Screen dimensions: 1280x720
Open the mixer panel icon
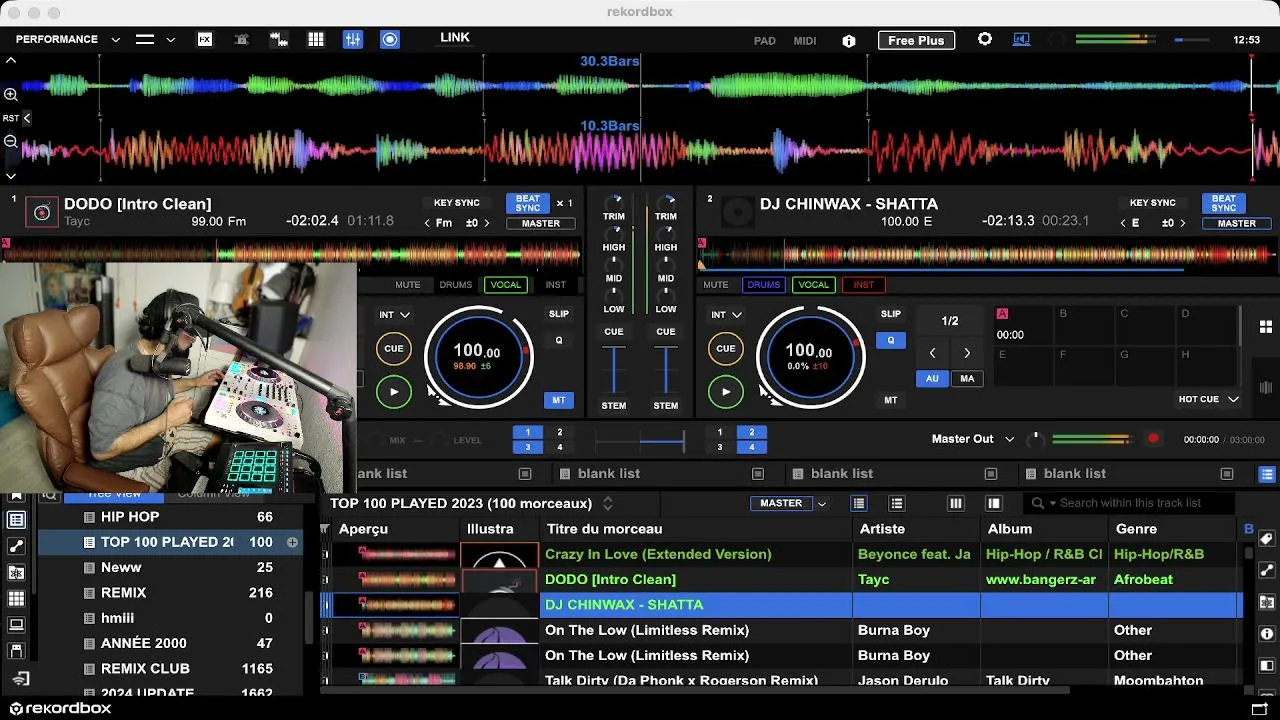click(x=353, y=39)
